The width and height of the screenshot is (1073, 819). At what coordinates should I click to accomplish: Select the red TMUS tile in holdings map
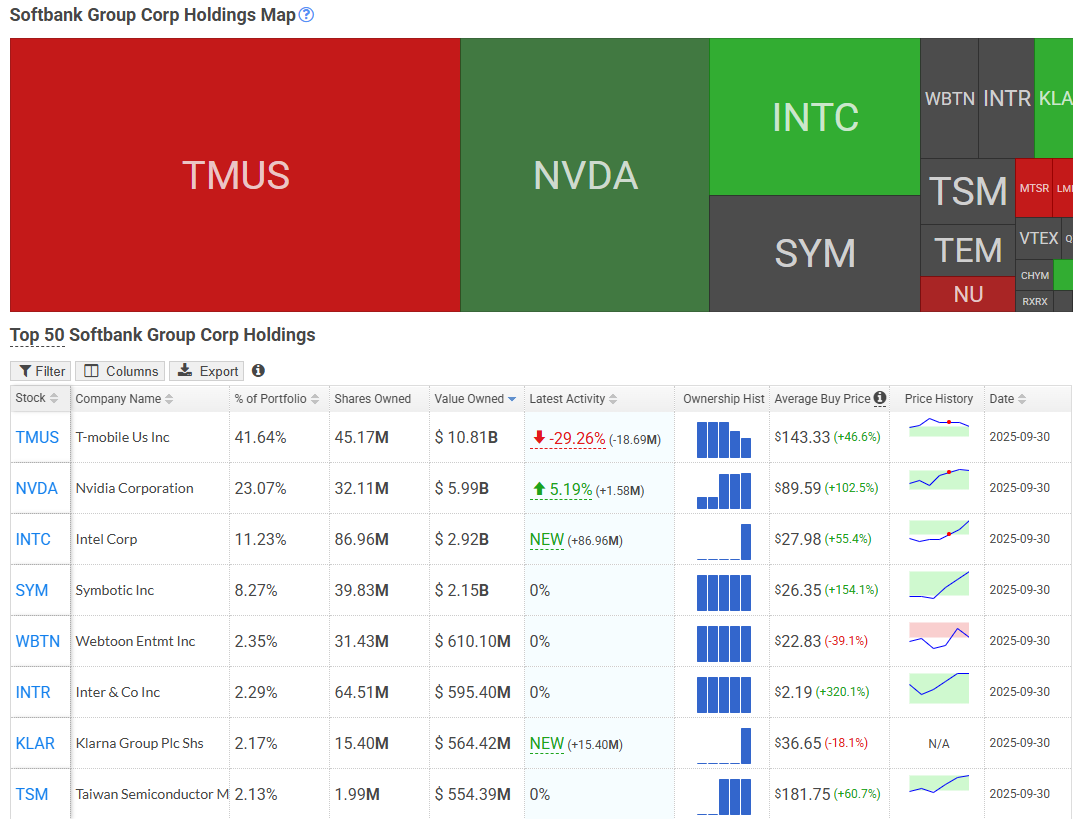(x=235, y=175)
